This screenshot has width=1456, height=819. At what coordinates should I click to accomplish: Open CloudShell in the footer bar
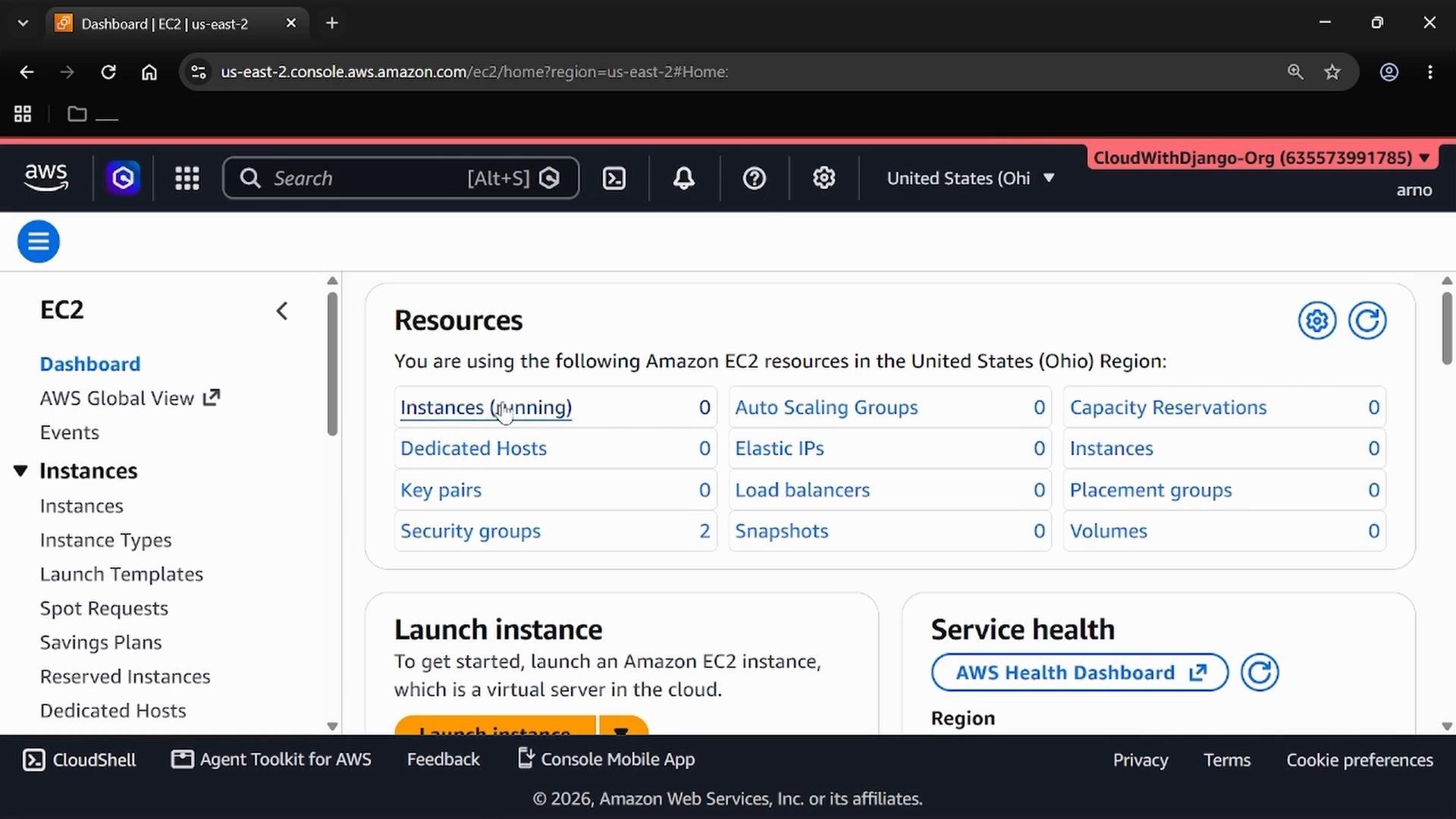pos(80,760)
